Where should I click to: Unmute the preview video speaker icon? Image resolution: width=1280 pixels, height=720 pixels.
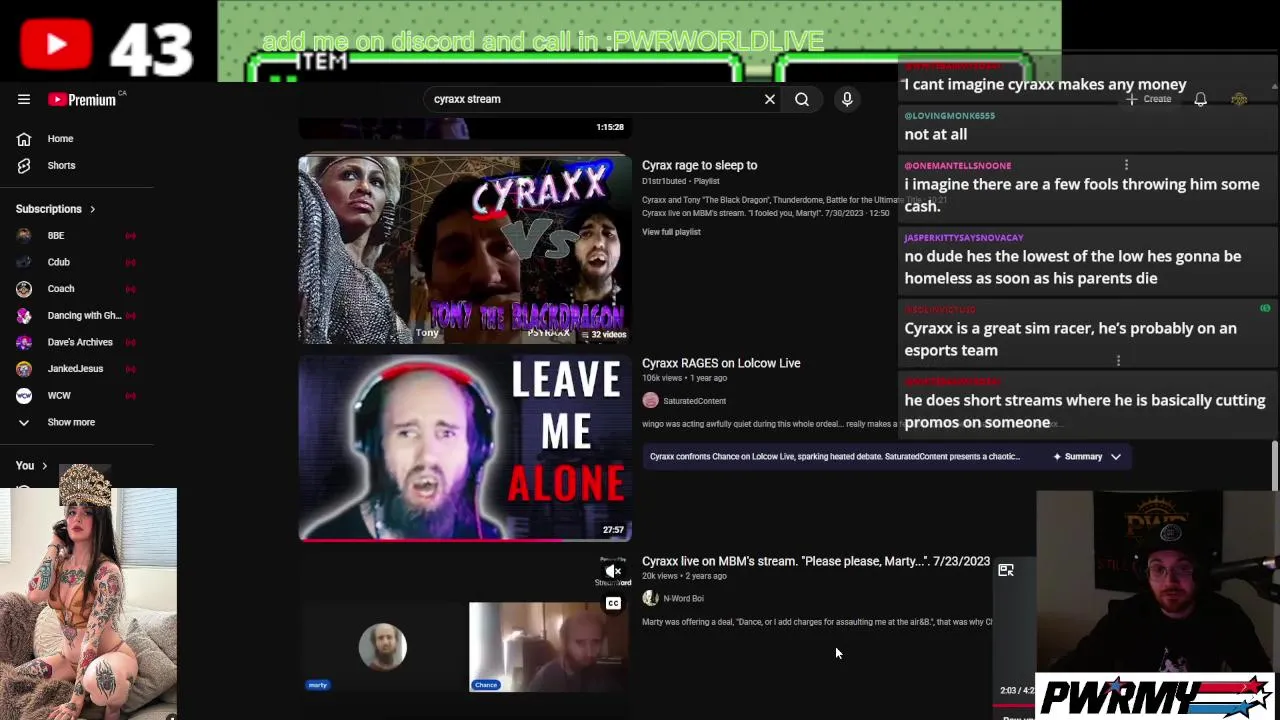click(x=613, y=571)
